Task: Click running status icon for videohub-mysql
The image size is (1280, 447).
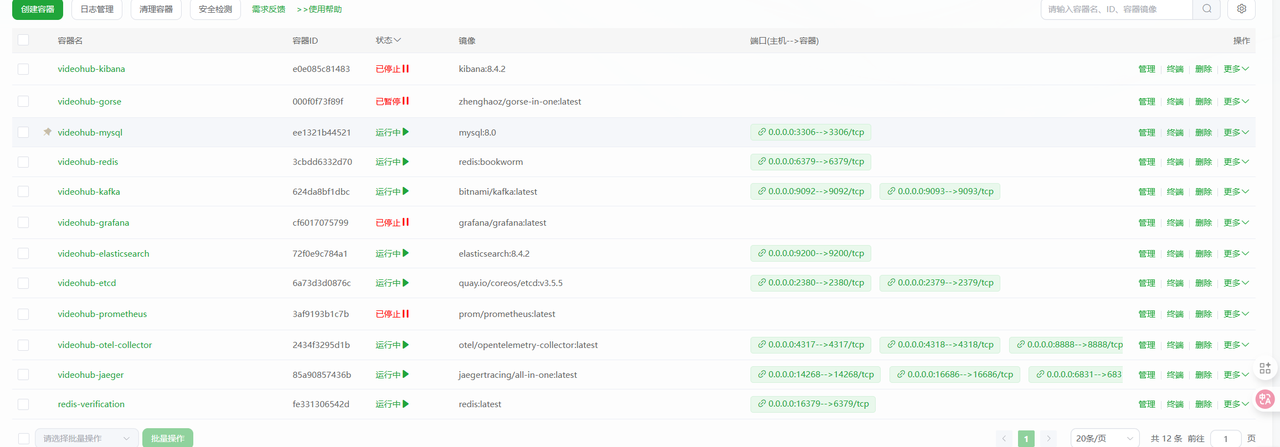Action: 406,132
